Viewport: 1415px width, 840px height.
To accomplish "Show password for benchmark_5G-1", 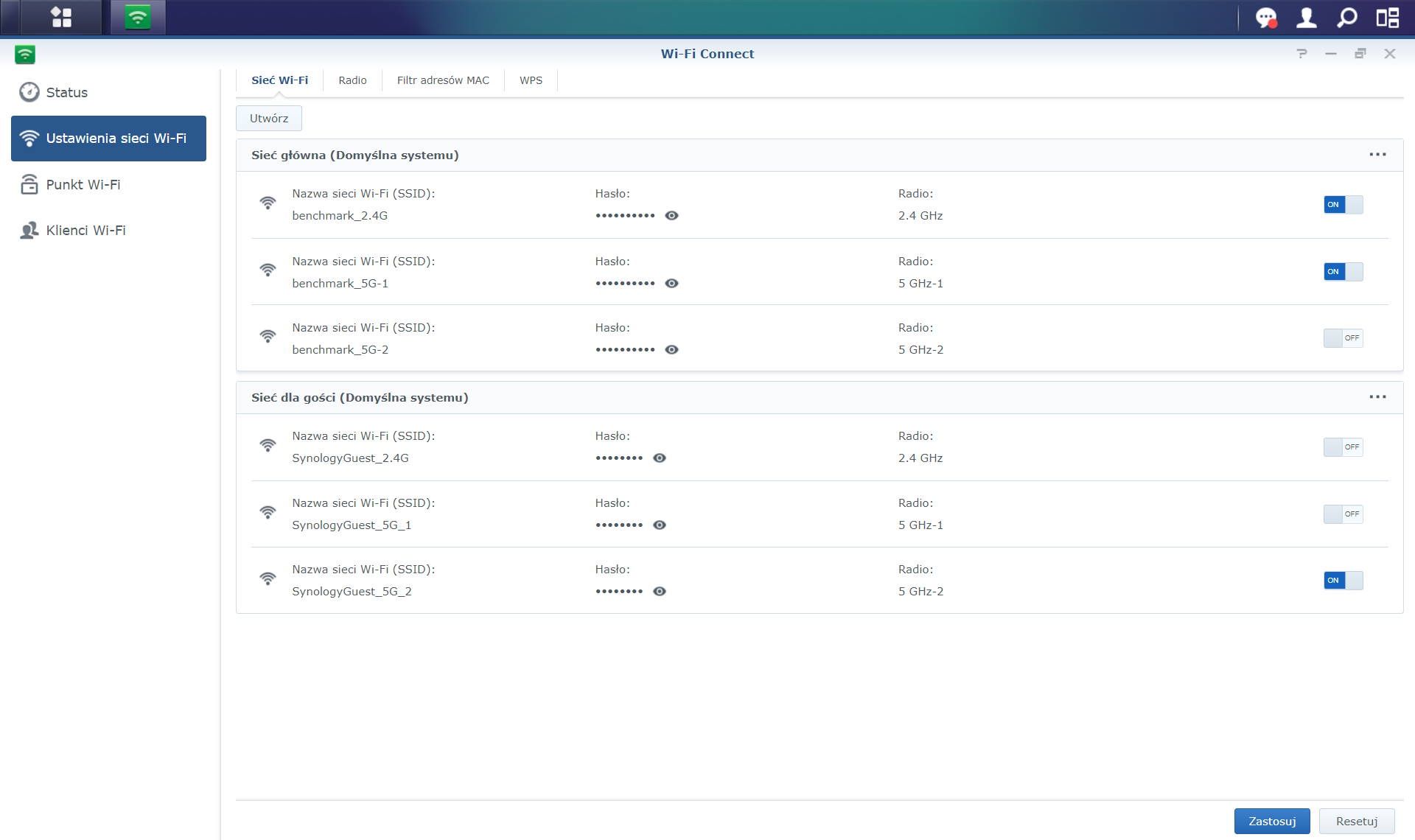I will pyautogui.click(x=671, y=284).
